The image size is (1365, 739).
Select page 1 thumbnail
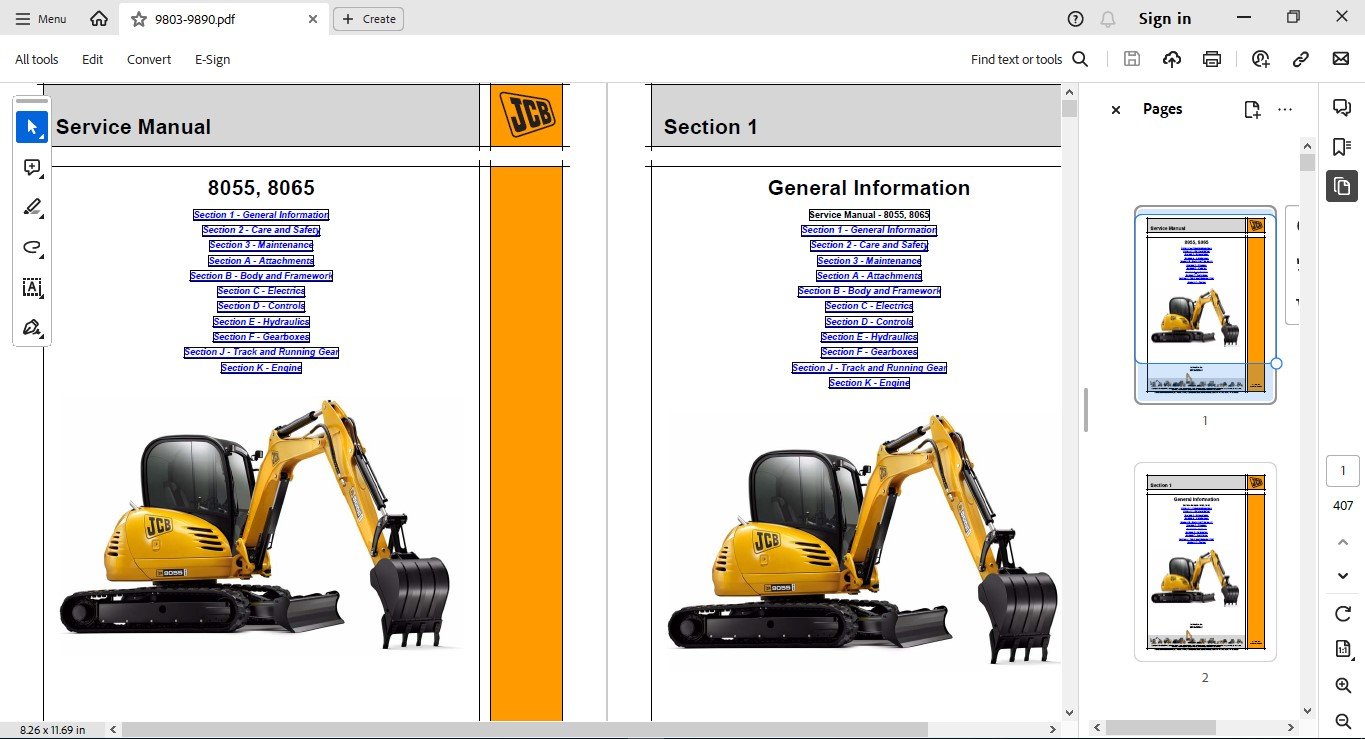1205,304
